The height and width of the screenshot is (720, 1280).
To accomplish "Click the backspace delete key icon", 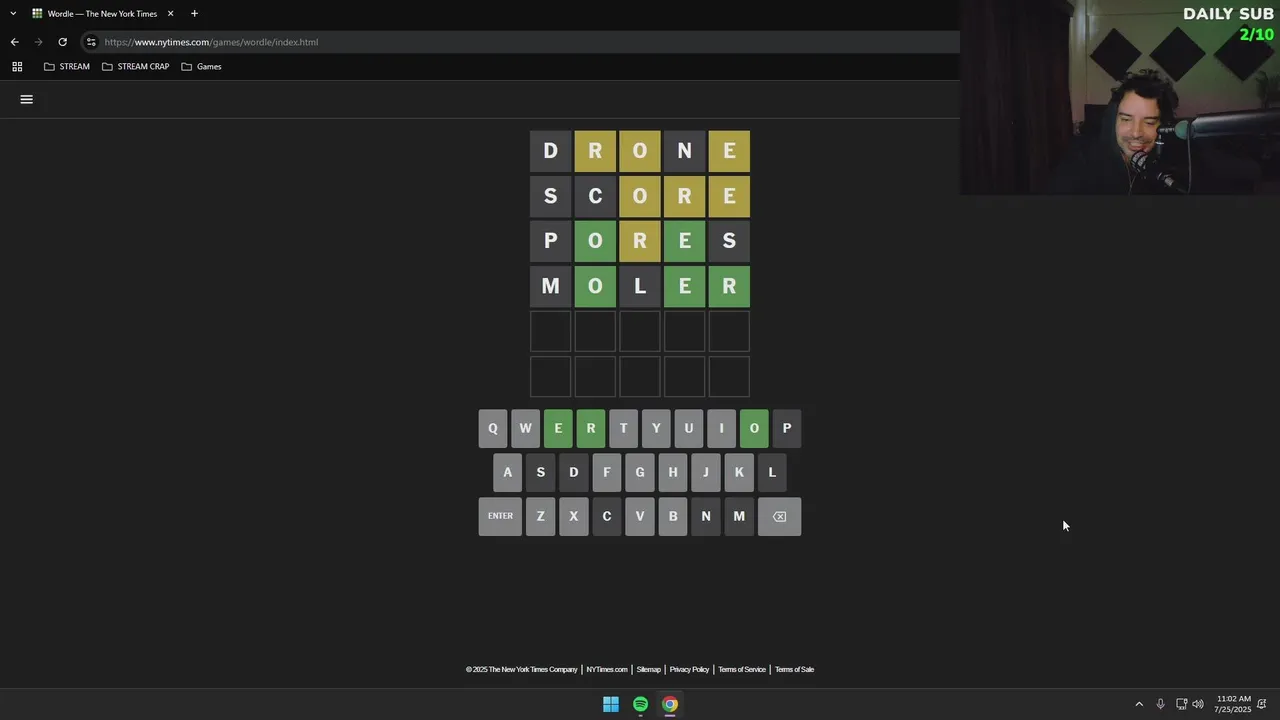I will (779, 516).
